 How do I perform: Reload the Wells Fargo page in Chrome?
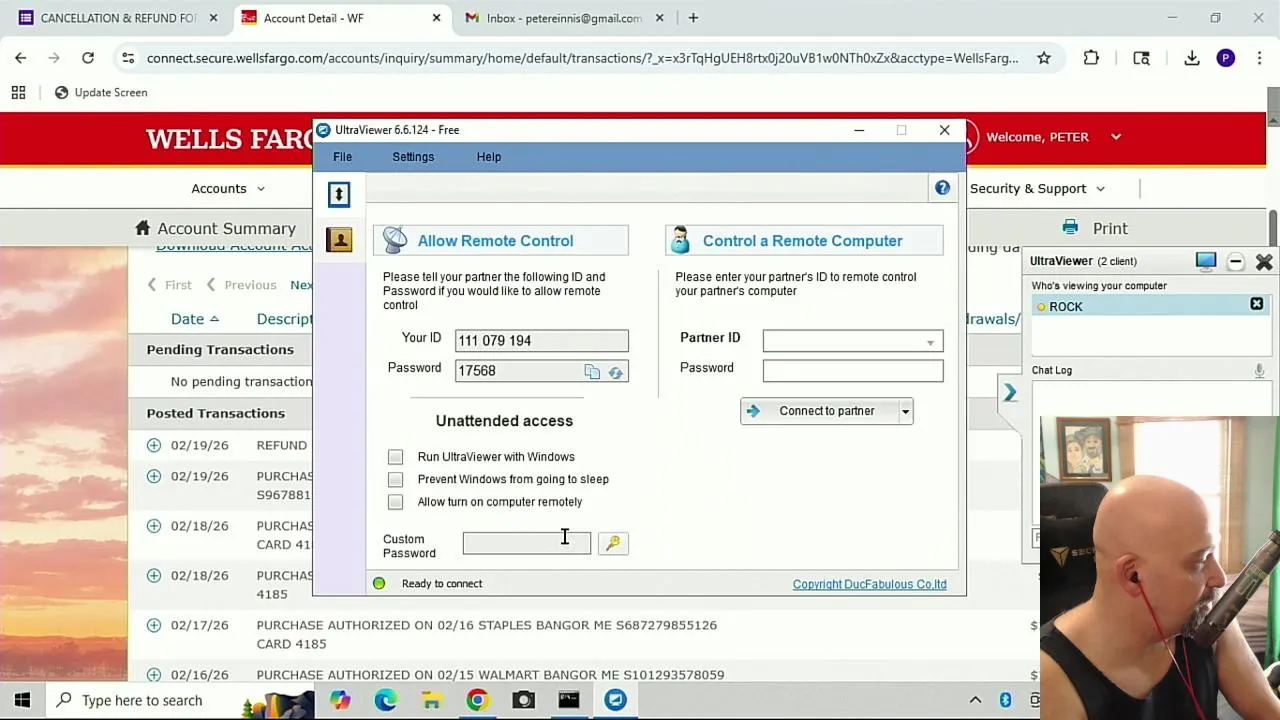point(88,58)
